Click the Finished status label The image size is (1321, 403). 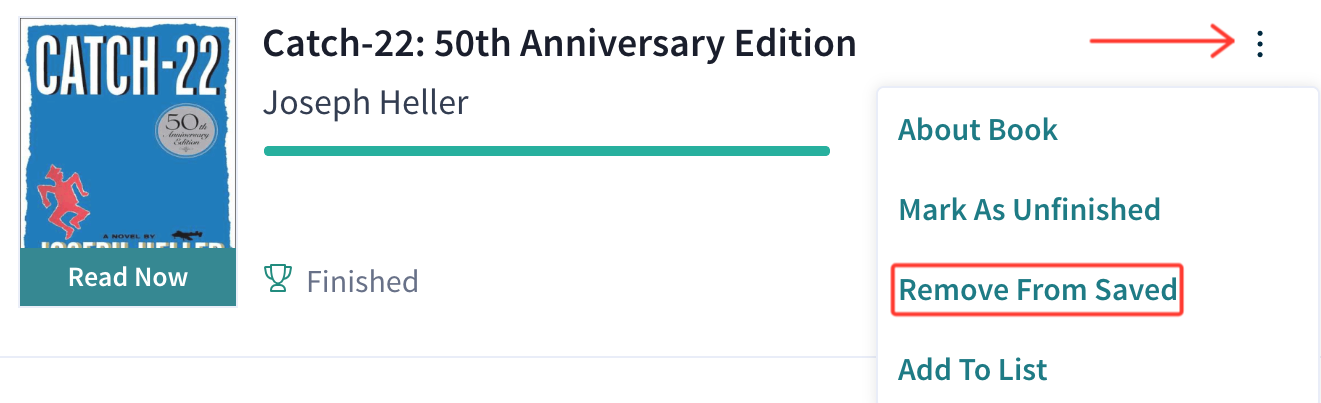(x=362, y=281)
